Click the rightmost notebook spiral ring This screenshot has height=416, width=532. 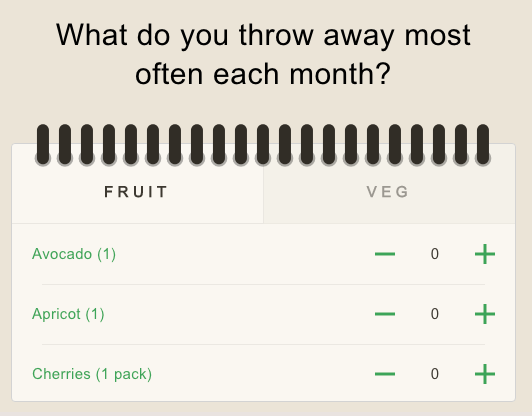483,145
